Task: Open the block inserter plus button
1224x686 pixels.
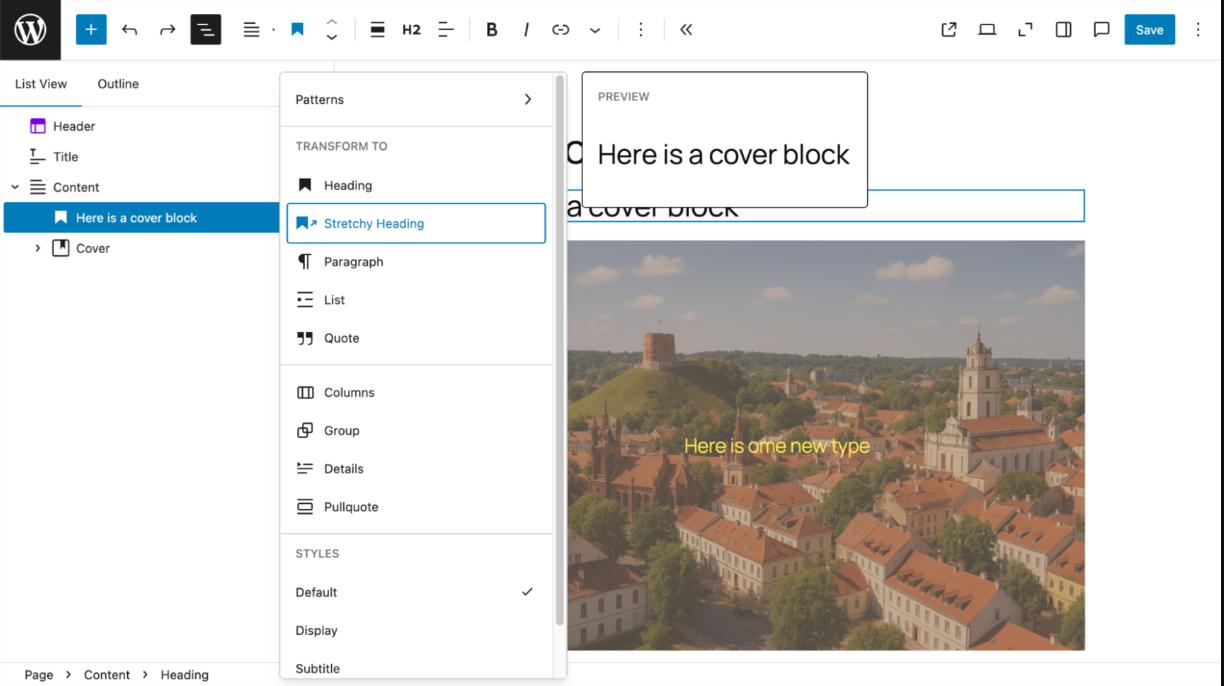Action: tap(91, 30)
